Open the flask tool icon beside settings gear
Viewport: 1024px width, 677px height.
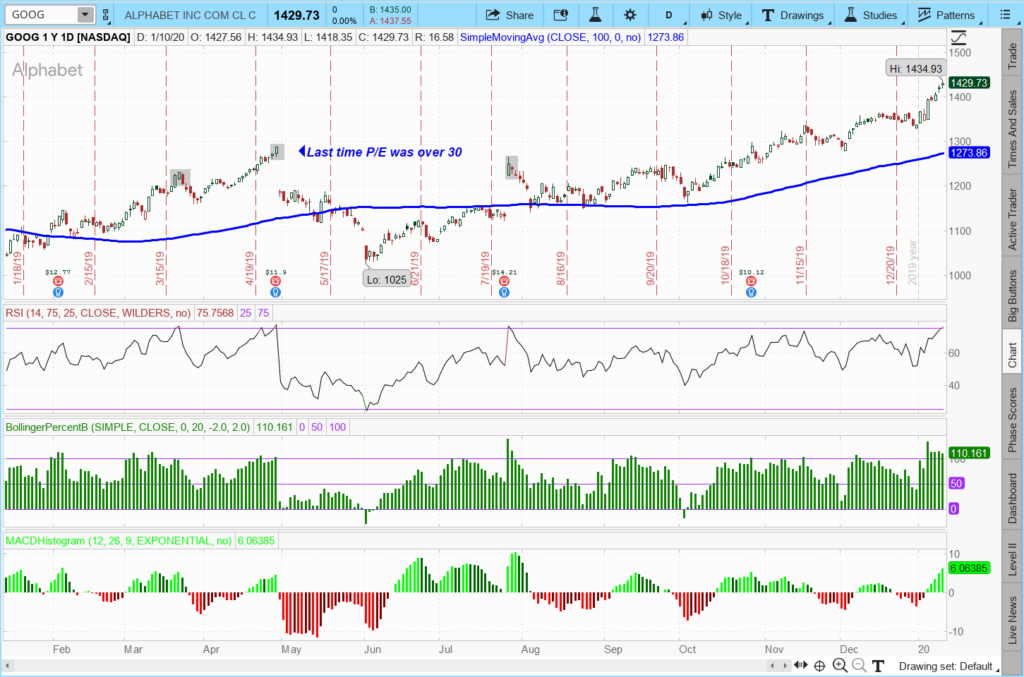point(595,15)
